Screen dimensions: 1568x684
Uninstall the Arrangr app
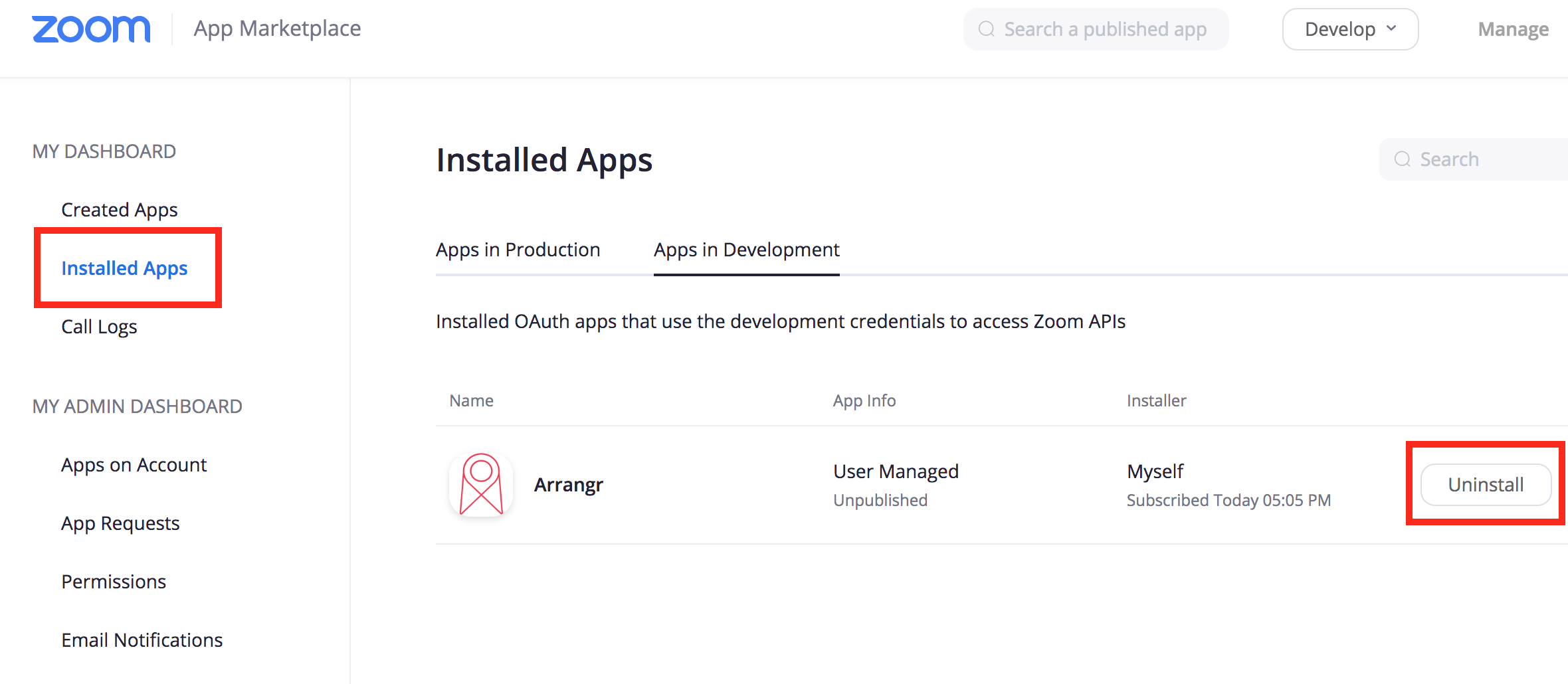click(x=1486, y=485)
